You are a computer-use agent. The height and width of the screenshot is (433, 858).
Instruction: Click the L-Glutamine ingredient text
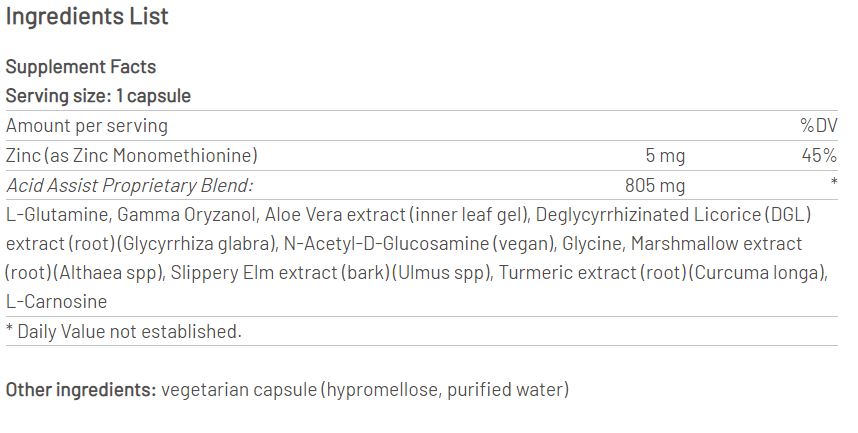[x=57, y=214]
